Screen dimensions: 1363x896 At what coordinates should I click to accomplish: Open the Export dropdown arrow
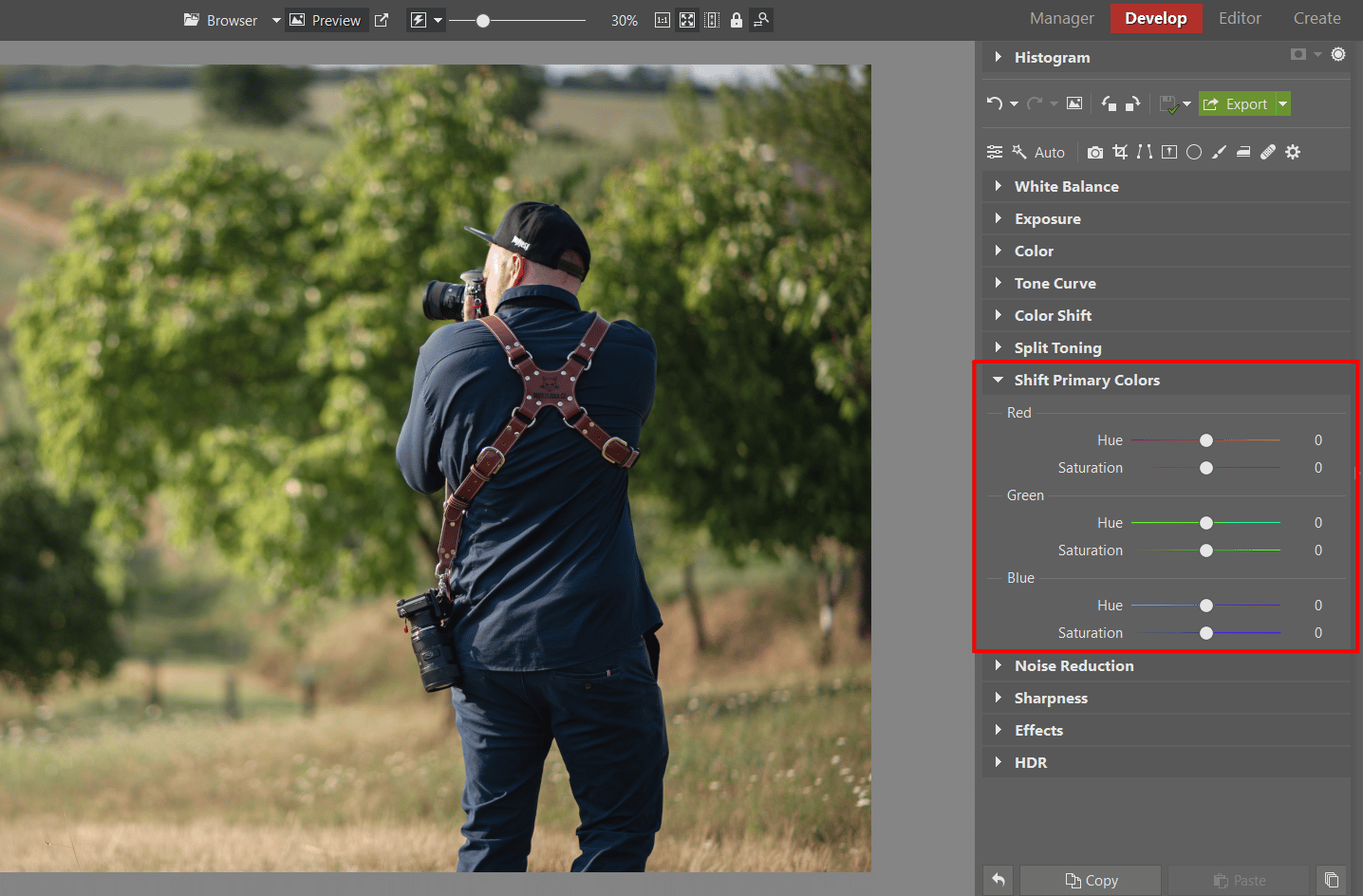(x=1283, y=104)
